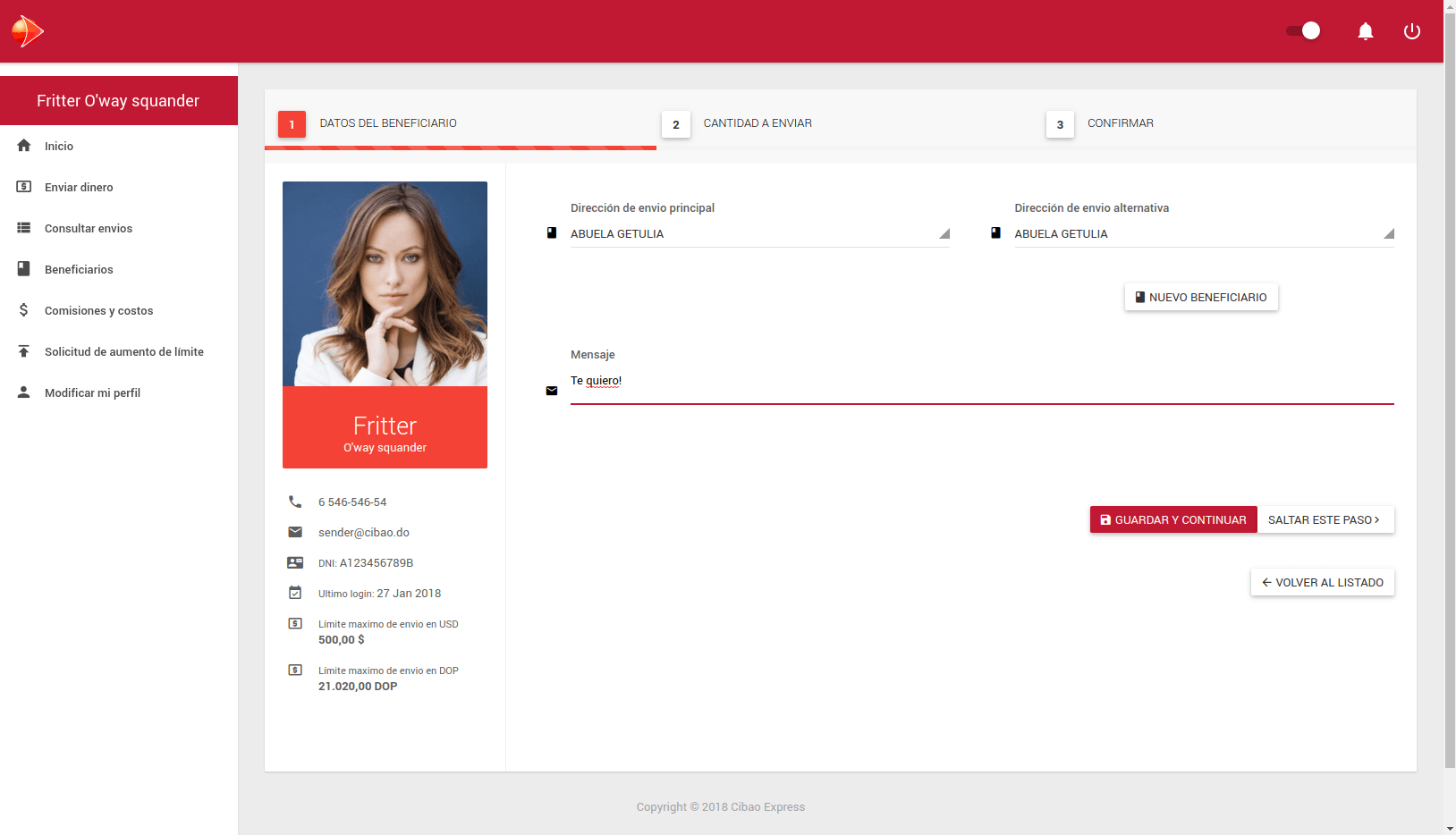
Task: Click the Cibao Express logo icon
Action: pos(28,31)
